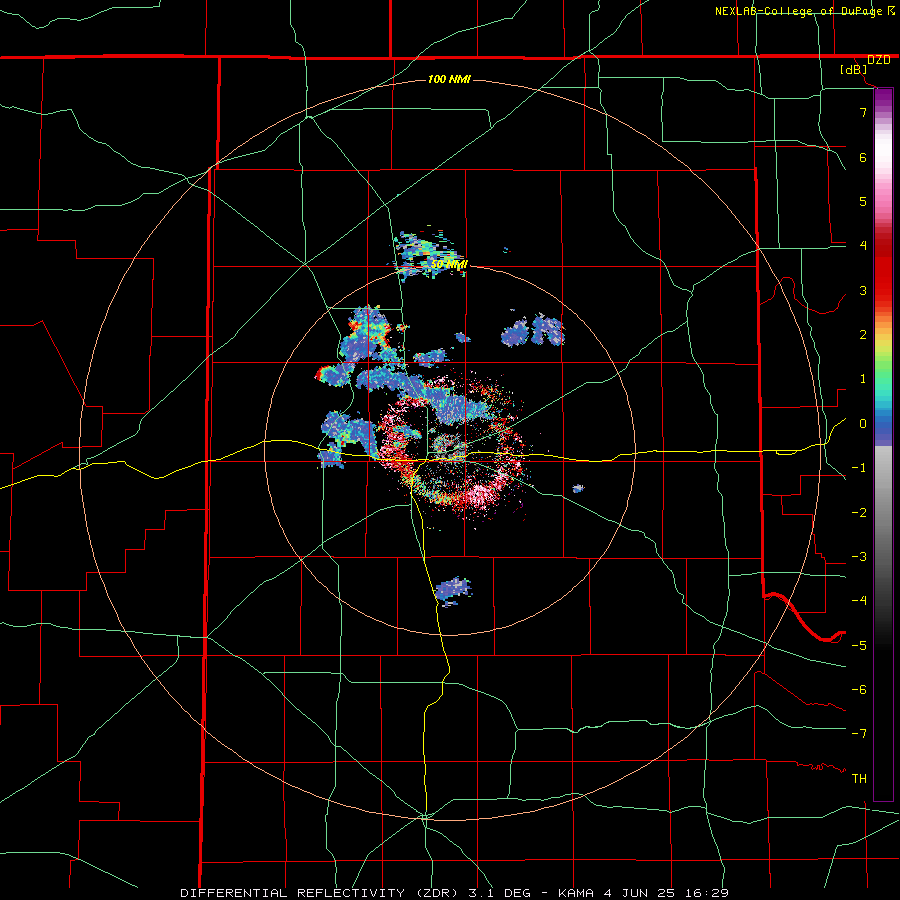Screen dimensions: 900x900
Task: Select the legend value "1"
Action: coord(863,379)
